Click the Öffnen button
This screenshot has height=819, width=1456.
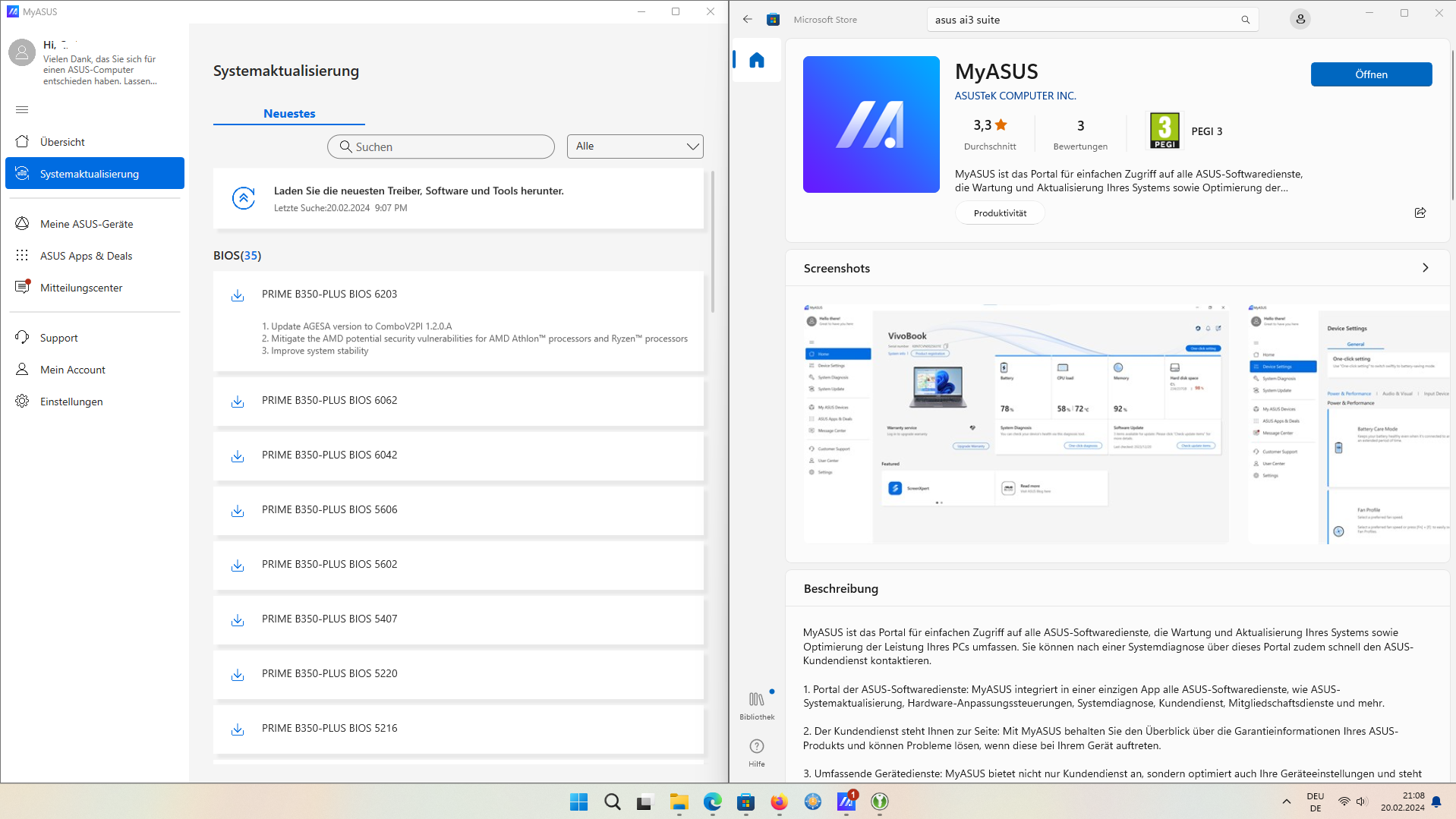pos(1371,74)
